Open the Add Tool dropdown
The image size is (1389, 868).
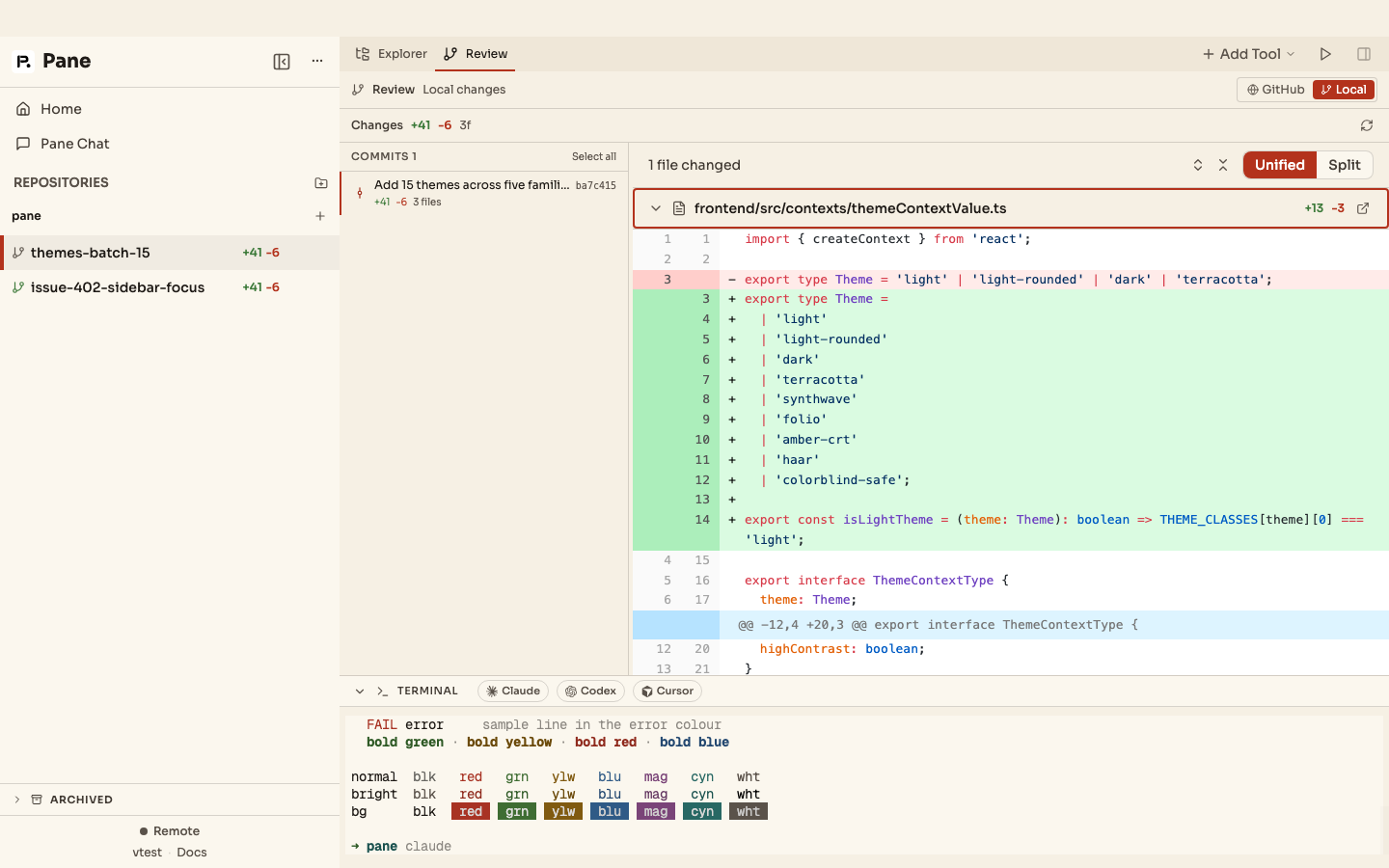pyautogui.click(x=1248, y=54)
